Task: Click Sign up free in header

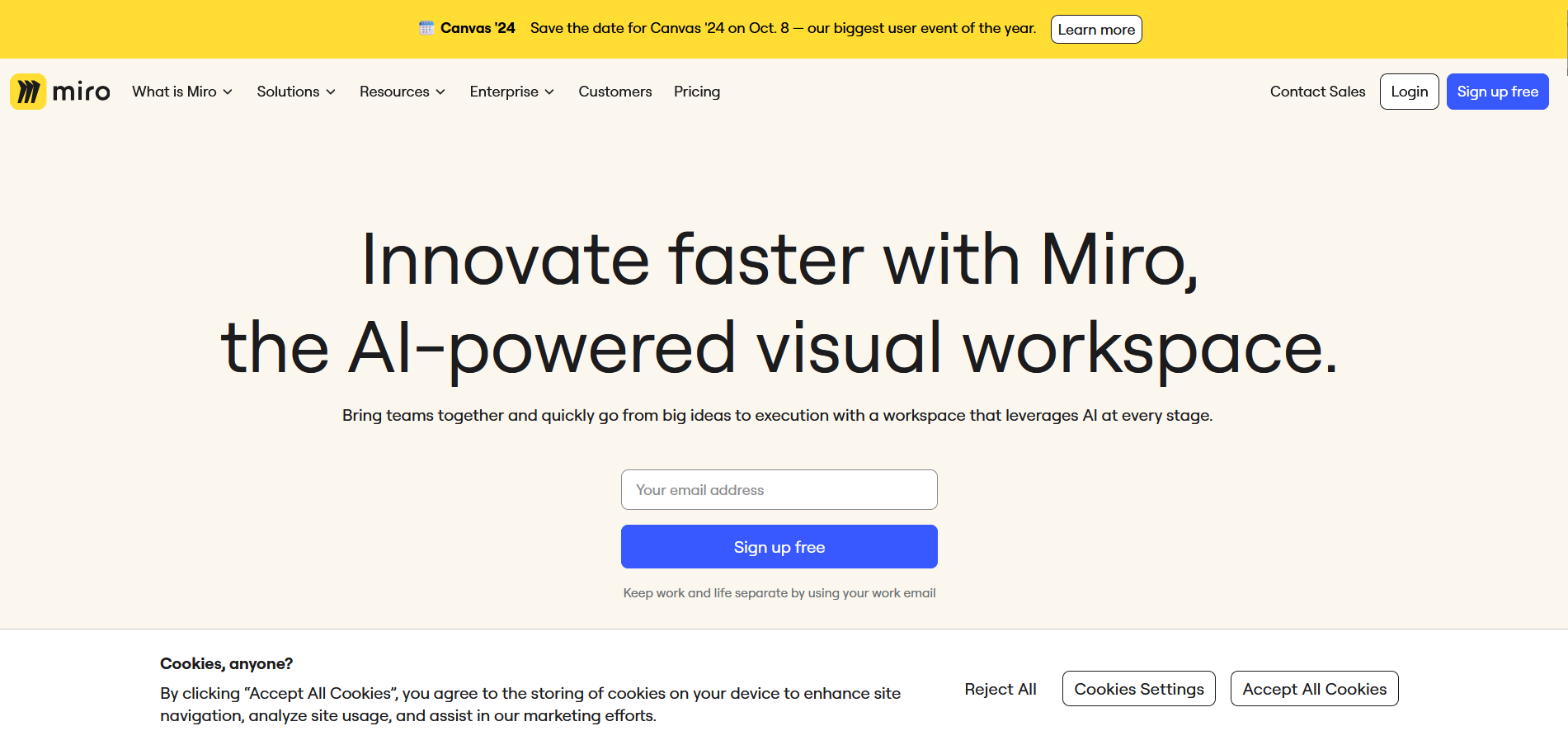Action: [1497, 92]
